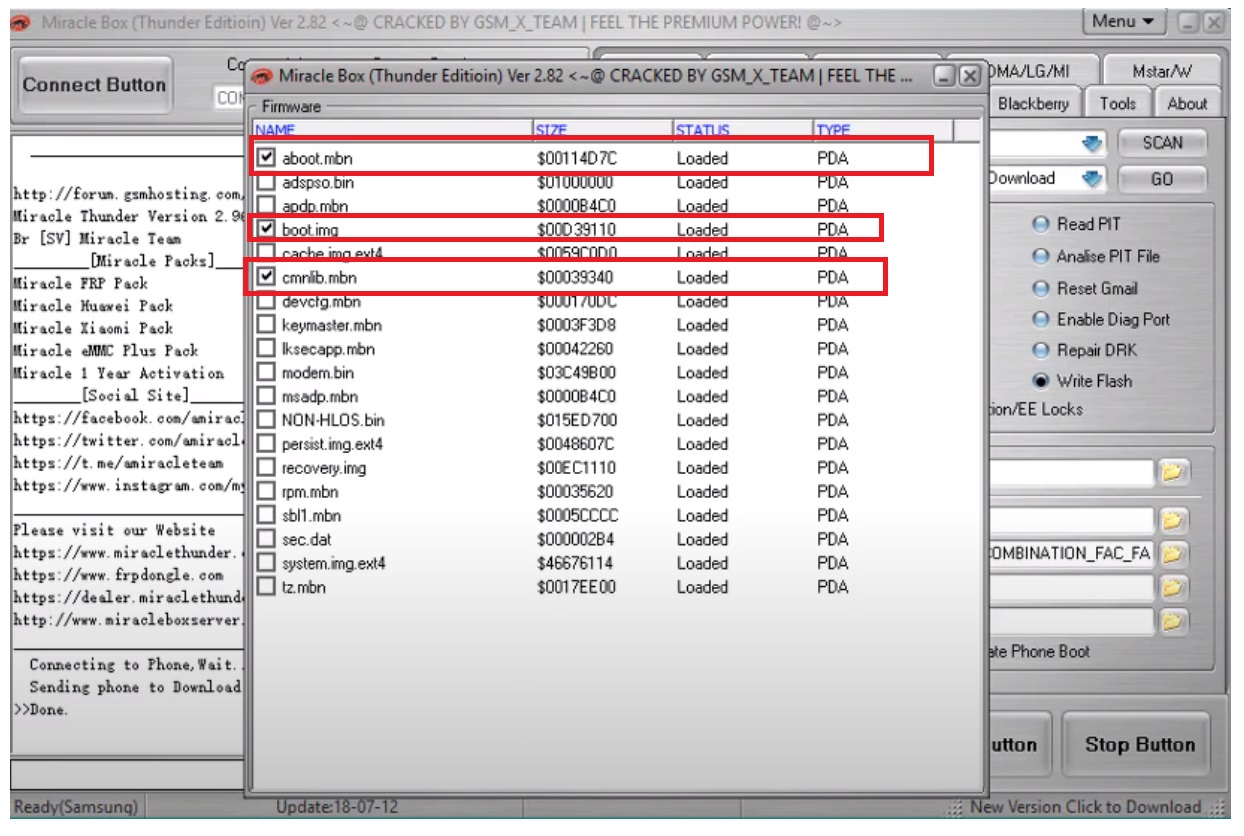Image resolution: width=1244 pixels, height=836 pixels.
Task: Click Update:18-07-12 in status bar
Action: pos(335,807)
